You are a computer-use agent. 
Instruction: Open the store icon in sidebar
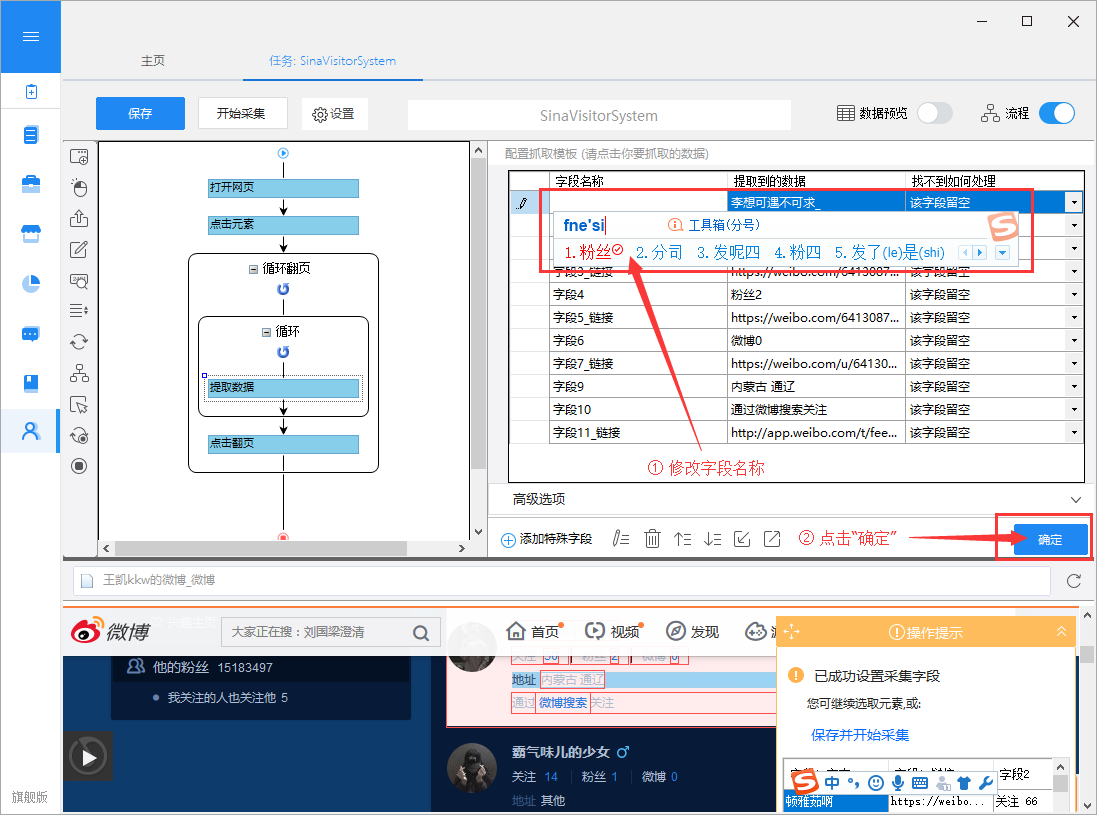pyautogui.click(x=31, y=234)
